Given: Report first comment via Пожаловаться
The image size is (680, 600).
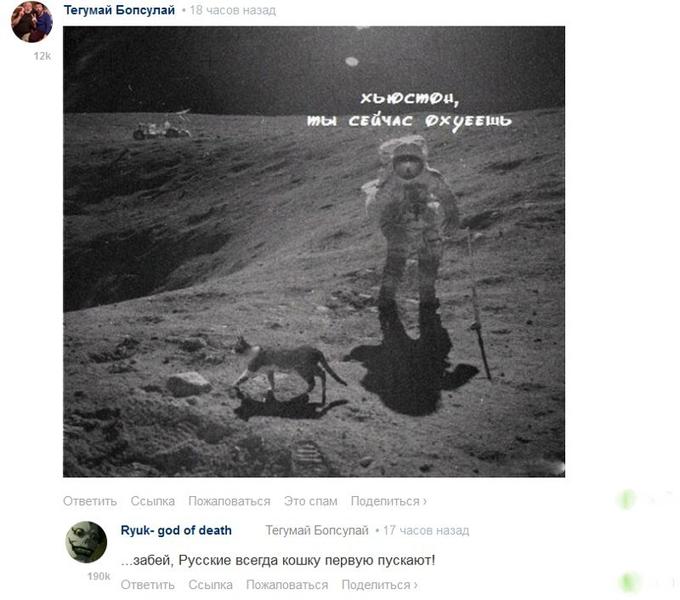Looking at the screenshot, I should pos(229,501).
